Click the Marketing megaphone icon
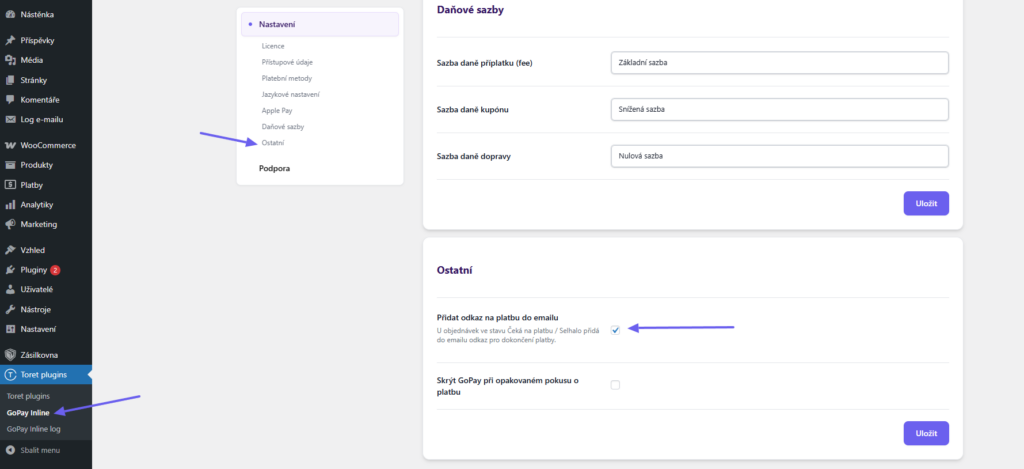Screen dimensions: 1024x469 10,224
